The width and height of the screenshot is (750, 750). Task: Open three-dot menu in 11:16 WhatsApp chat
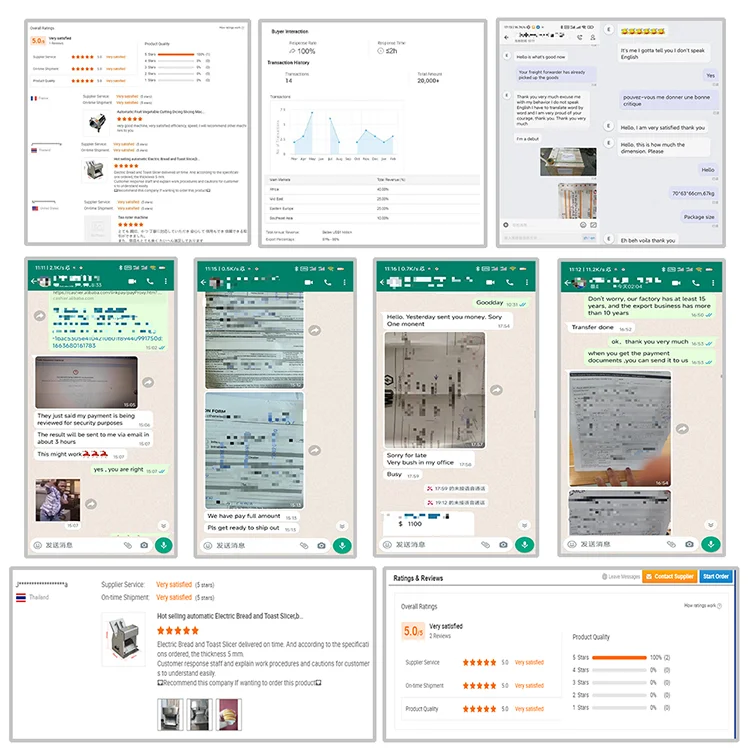[527, 282]
